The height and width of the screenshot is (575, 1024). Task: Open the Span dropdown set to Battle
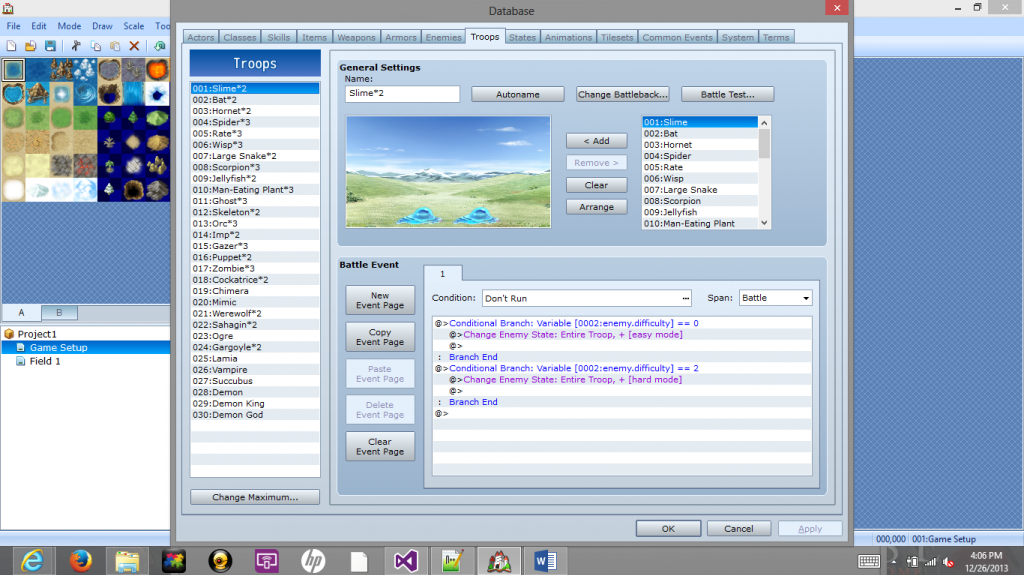776,298
